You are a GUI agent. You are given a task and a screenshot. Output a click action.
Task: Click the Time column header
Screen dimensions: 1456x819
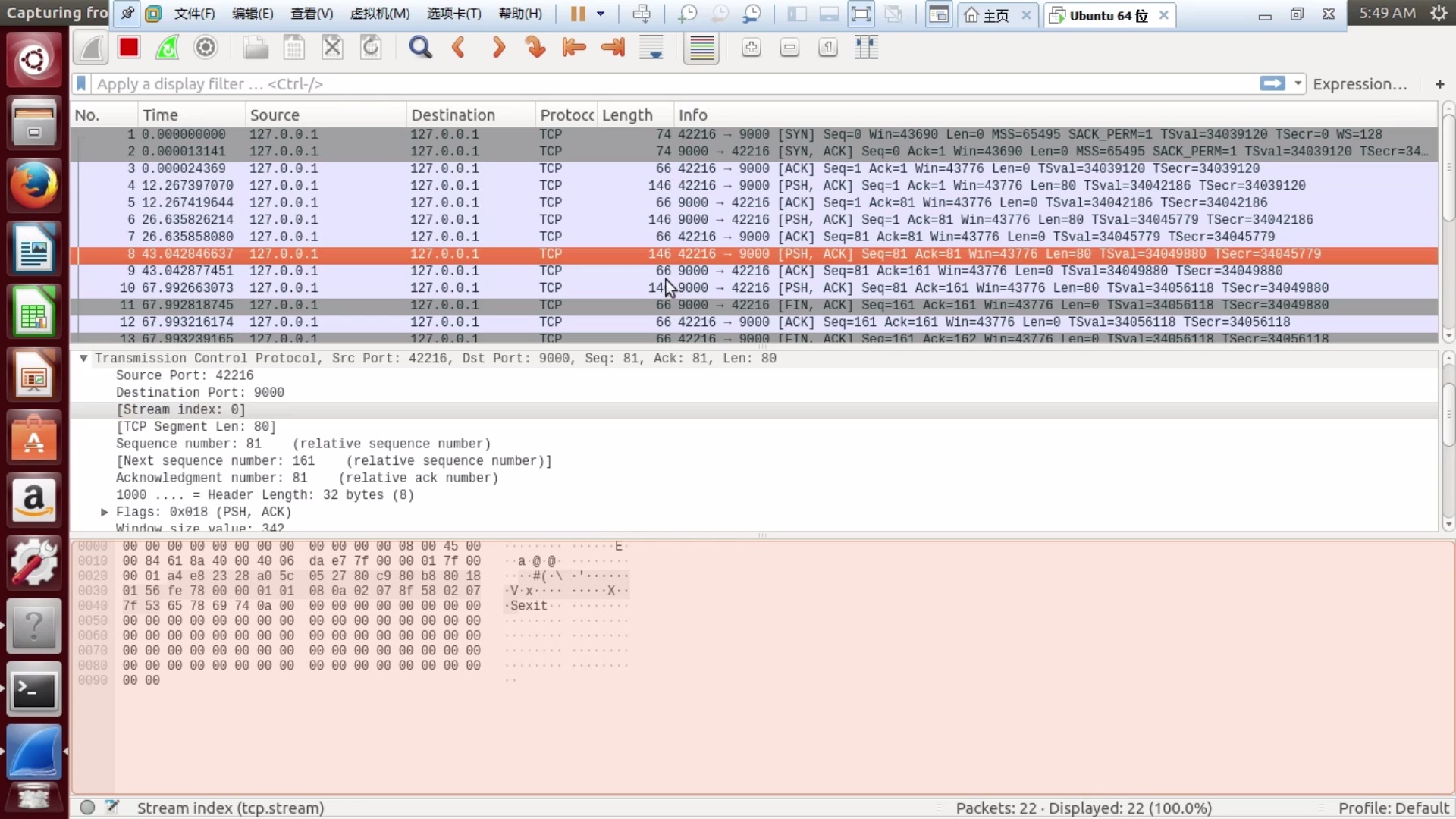(x=161, y=115)
